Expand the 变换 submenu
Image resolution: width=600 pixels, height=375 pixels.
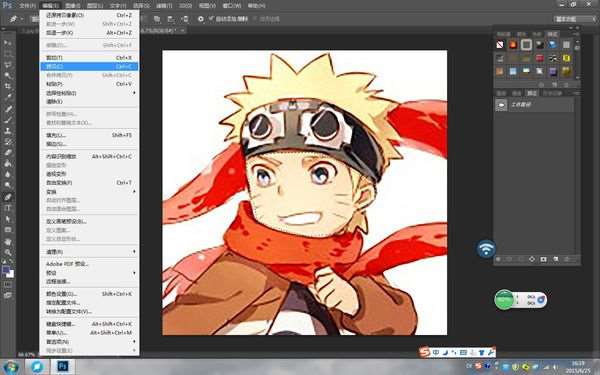click(x=134, y=191)
